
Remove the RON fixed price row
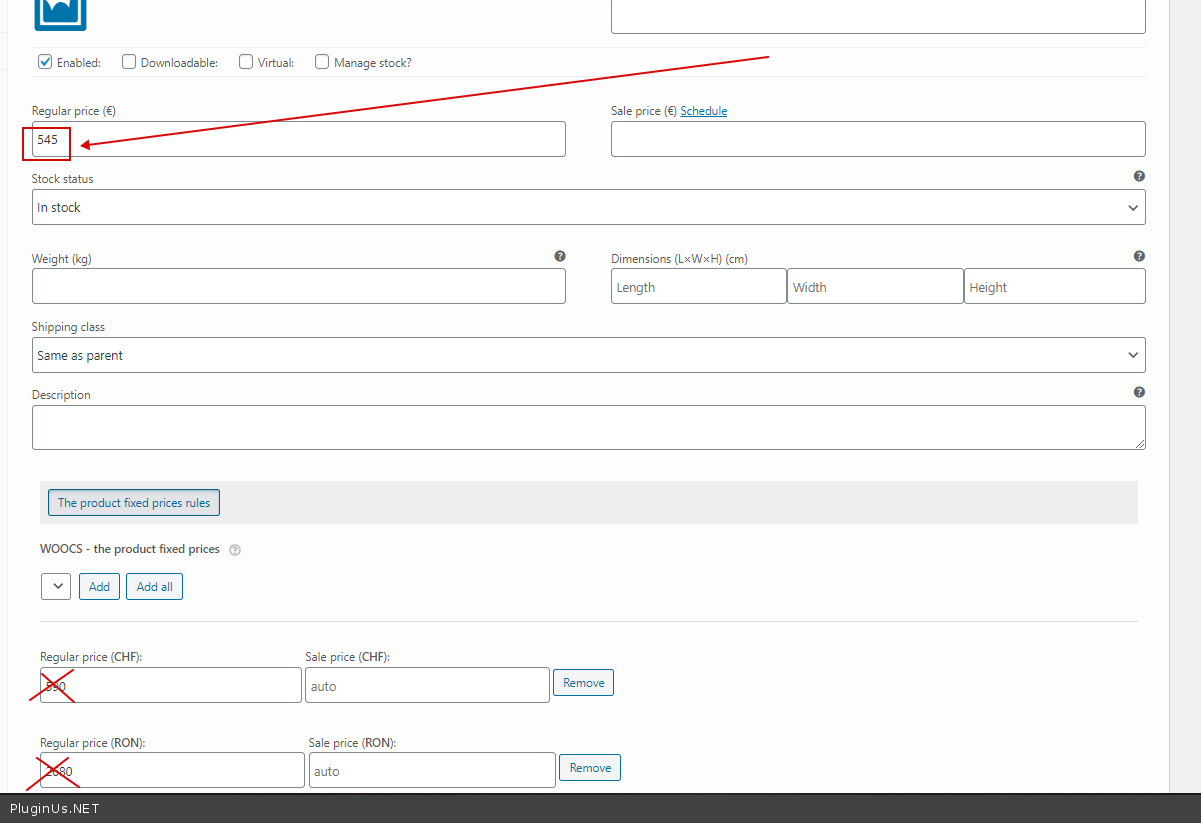[590, 768]
